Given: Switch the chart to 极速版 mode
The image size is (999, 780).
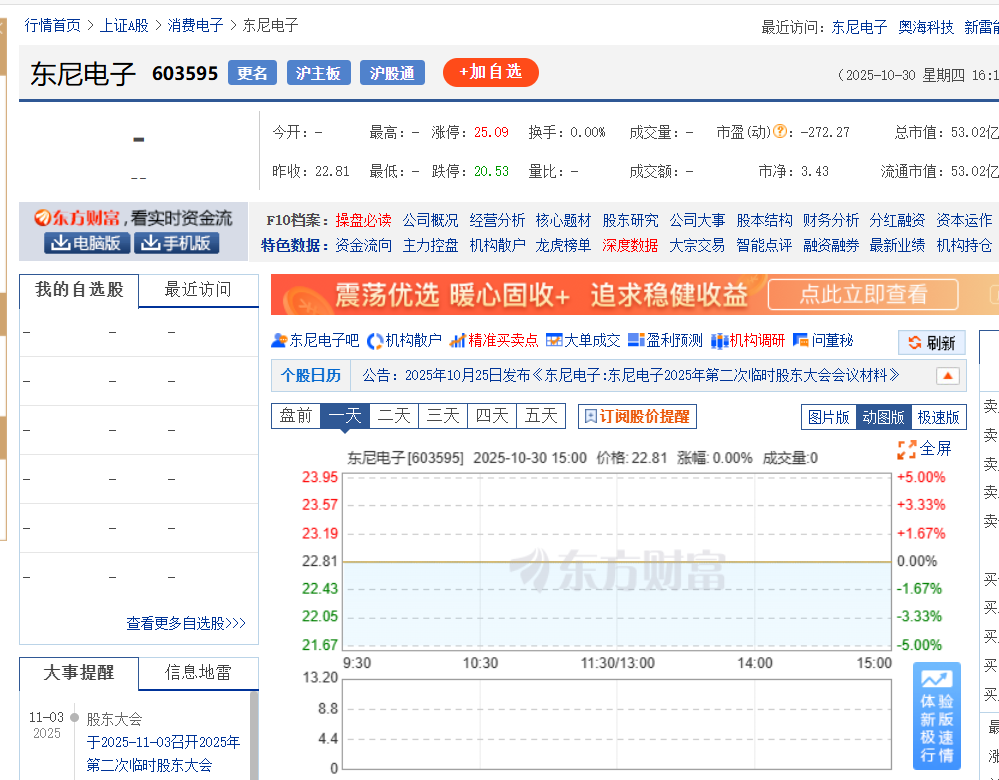Looking at the screenshot, I should pos(938,417).
